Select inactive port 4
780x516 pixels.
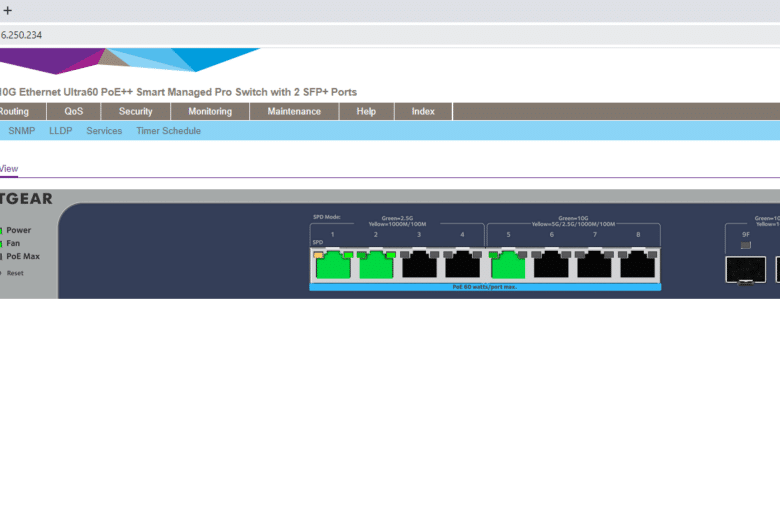pyautogui.click(x=463, y=265)
